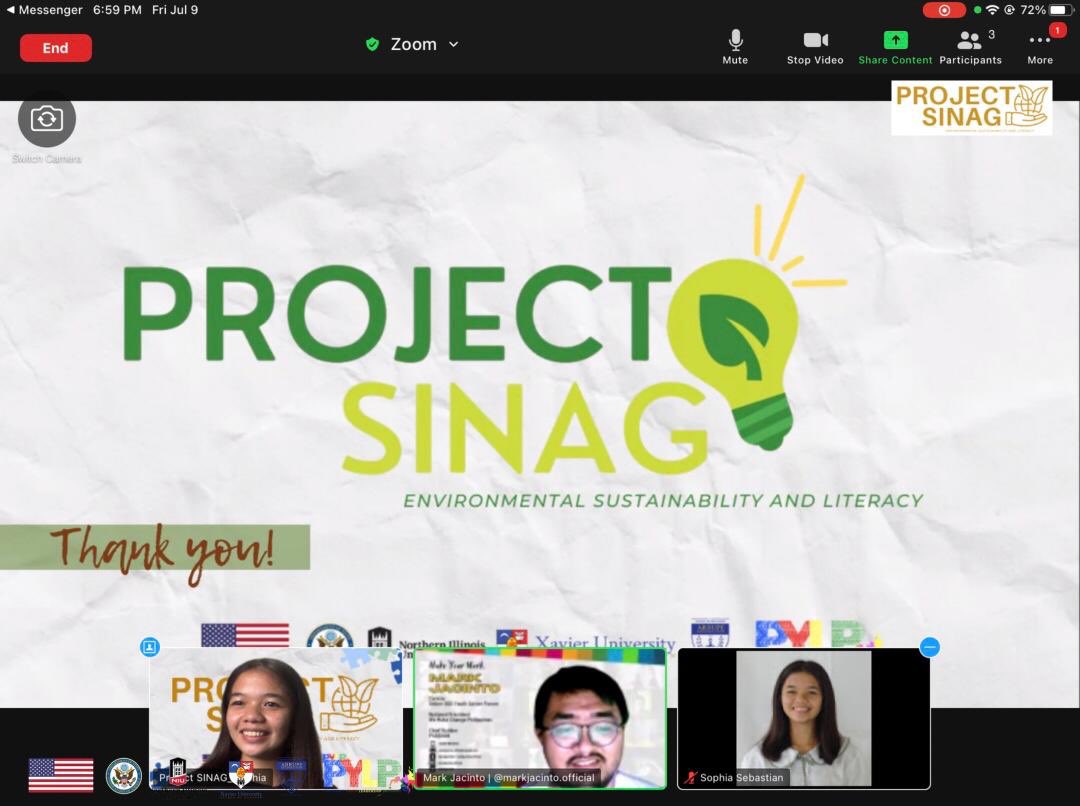Stop the video camera
The width and height of the screenshot is (1080, 806).
815,45
